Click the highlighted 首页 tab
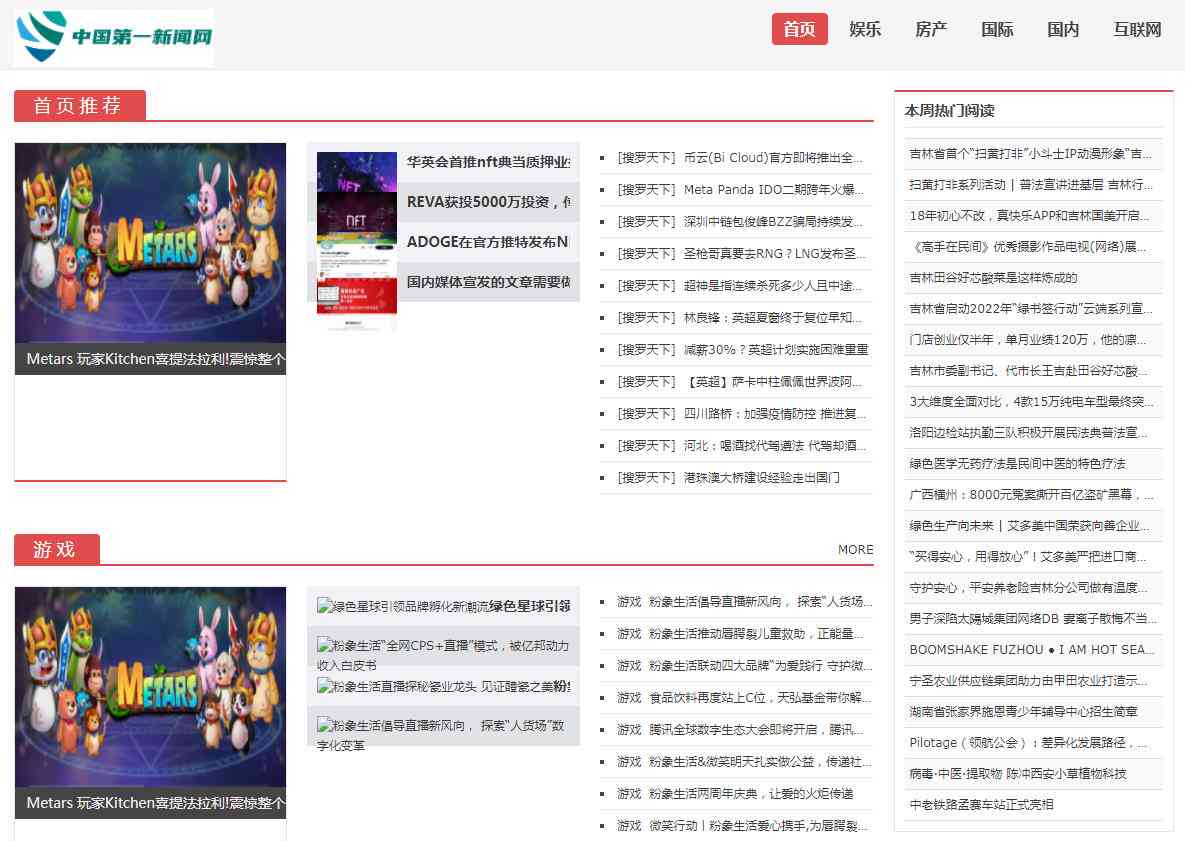 pos(799,29)
